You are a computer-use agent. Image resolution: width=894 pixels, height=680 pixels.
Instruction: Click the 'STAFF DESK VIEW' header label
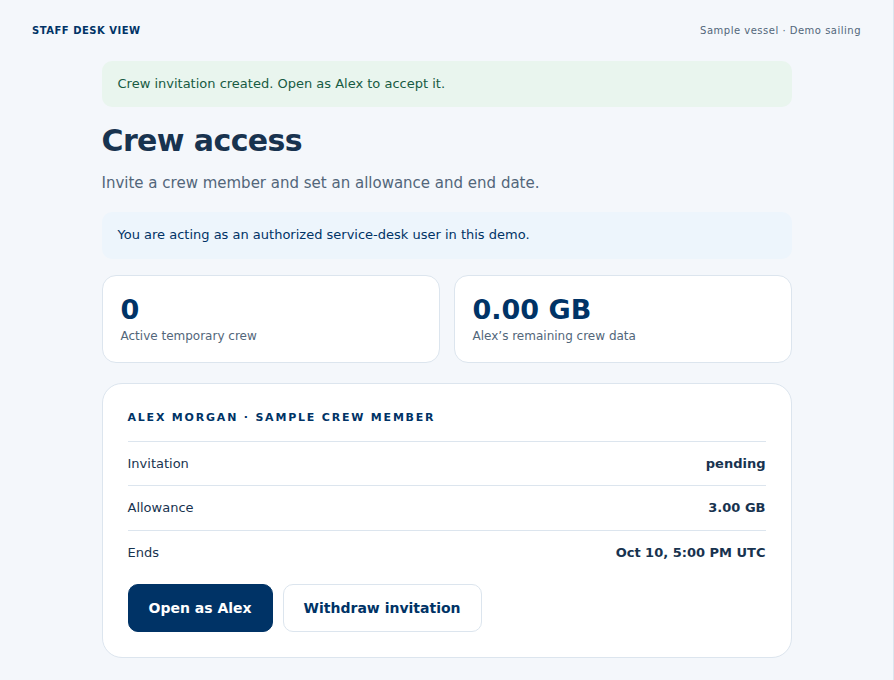pyautogui.click(x=86, y=30)
